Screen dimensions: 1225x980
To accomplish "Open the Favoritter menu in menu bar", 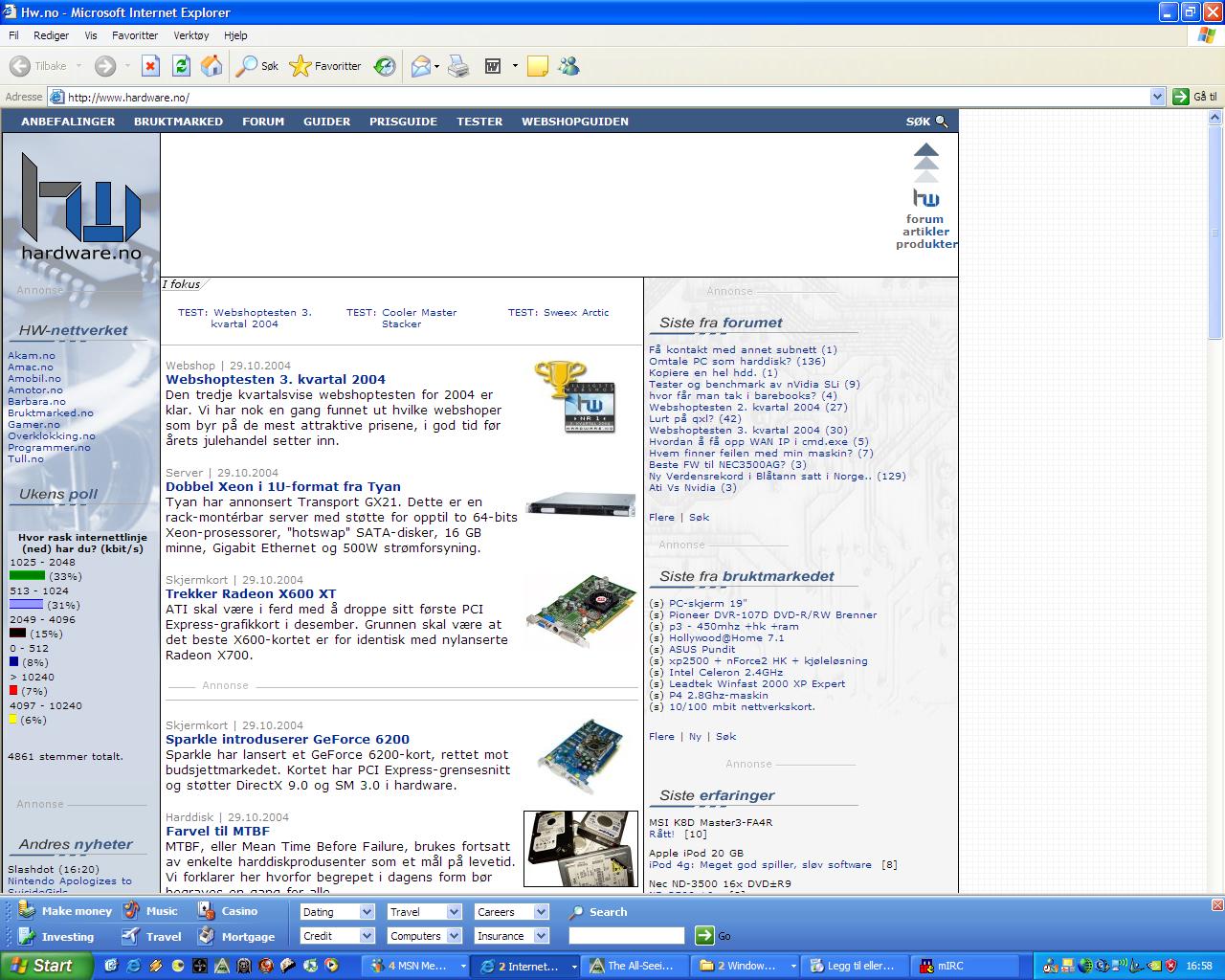I will tap(135, 35).
